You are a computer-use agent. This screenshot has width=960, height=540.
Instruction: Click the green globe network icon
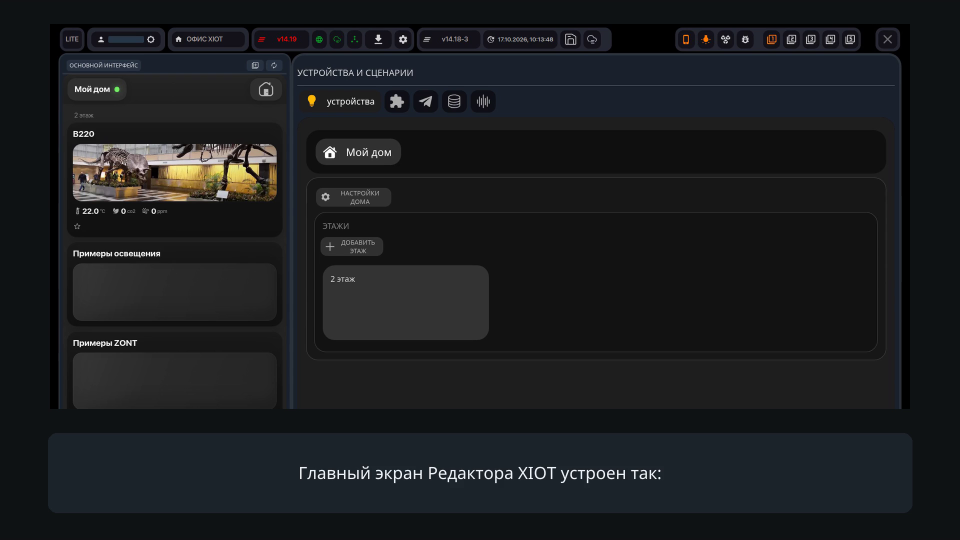coord(319,39)
